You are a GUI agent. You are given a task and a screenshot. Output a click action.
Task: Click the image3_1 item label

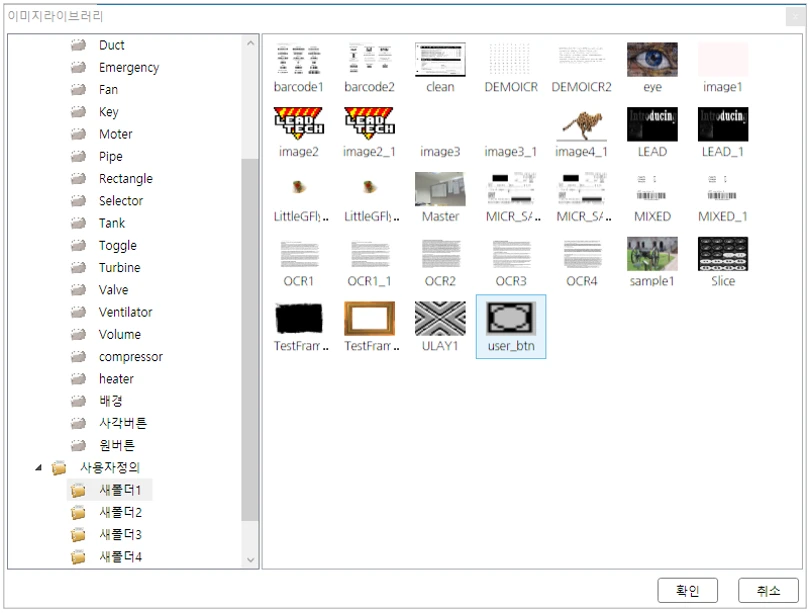[511, 151]
